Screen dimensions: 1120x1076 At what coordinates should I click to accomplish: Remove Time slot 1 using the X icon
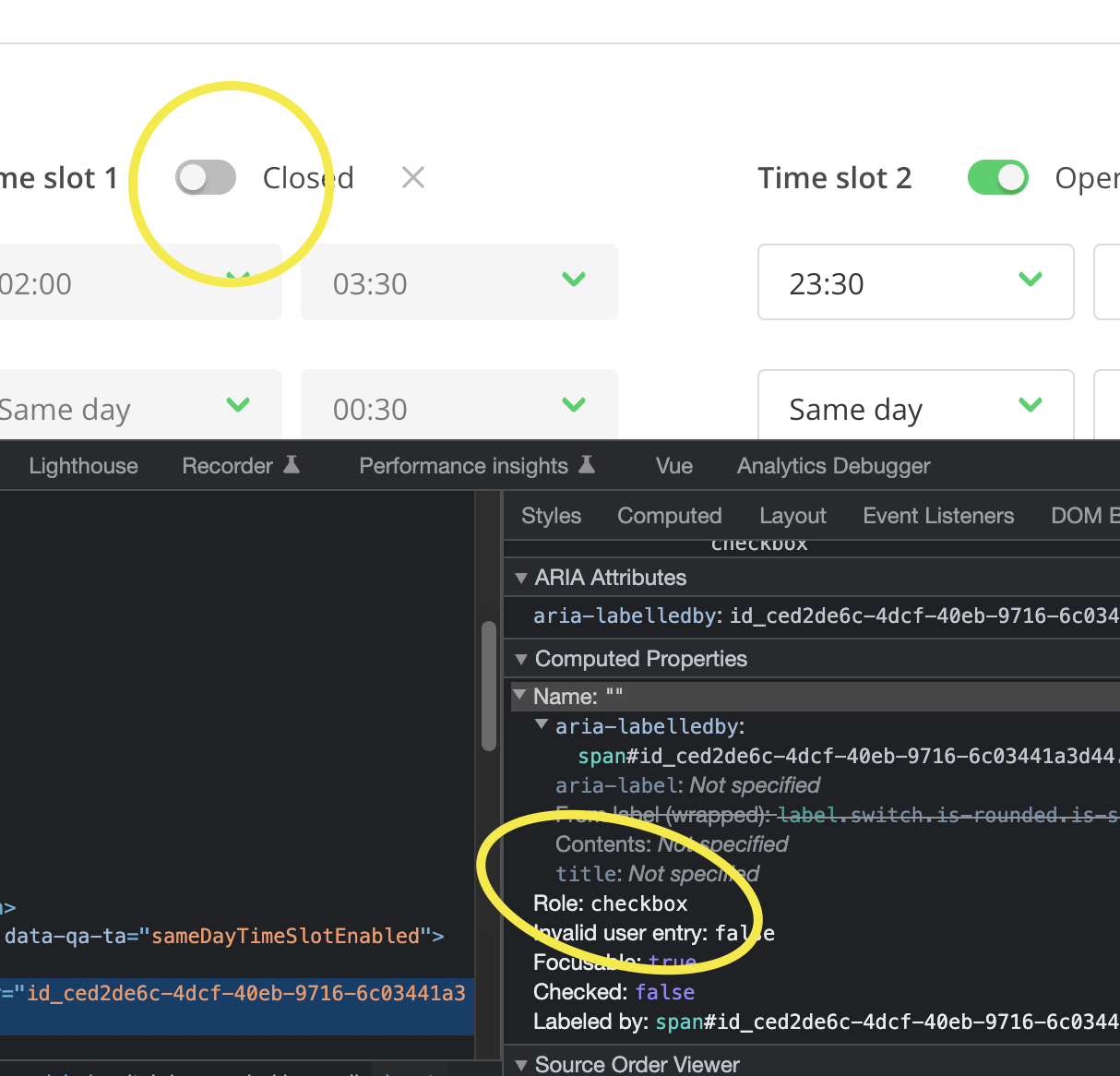[411, 177]
